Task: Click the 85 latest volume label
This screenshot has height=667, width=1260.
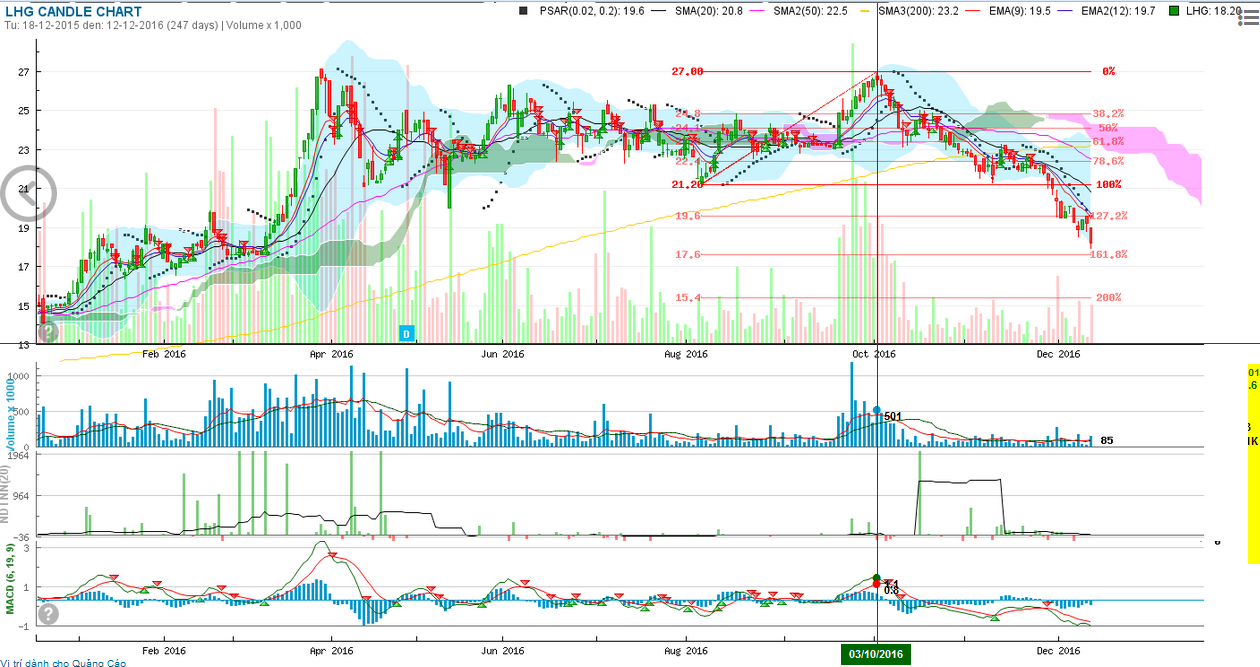Action: (x=1107, y=440)
